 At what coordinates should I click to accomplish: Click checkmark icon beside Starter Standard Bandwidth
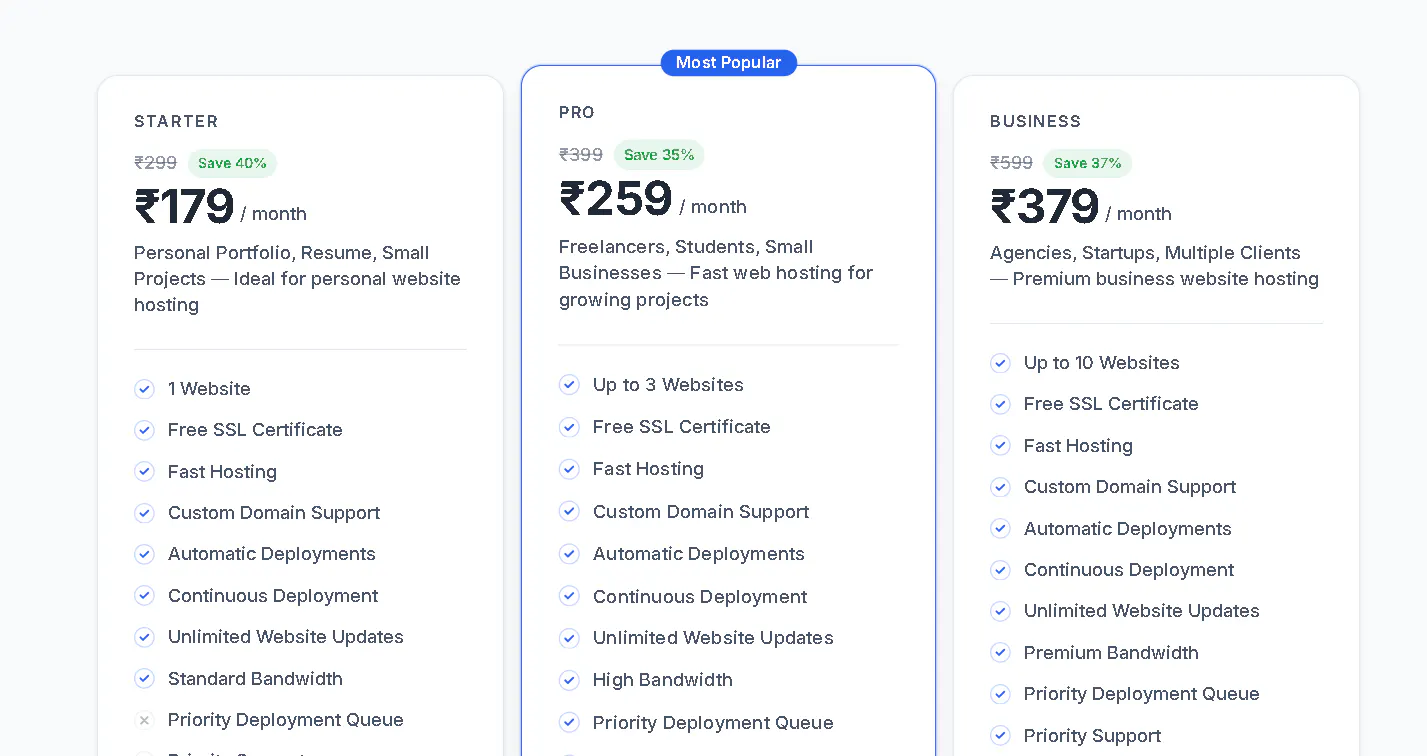click(x=145, y=679)
